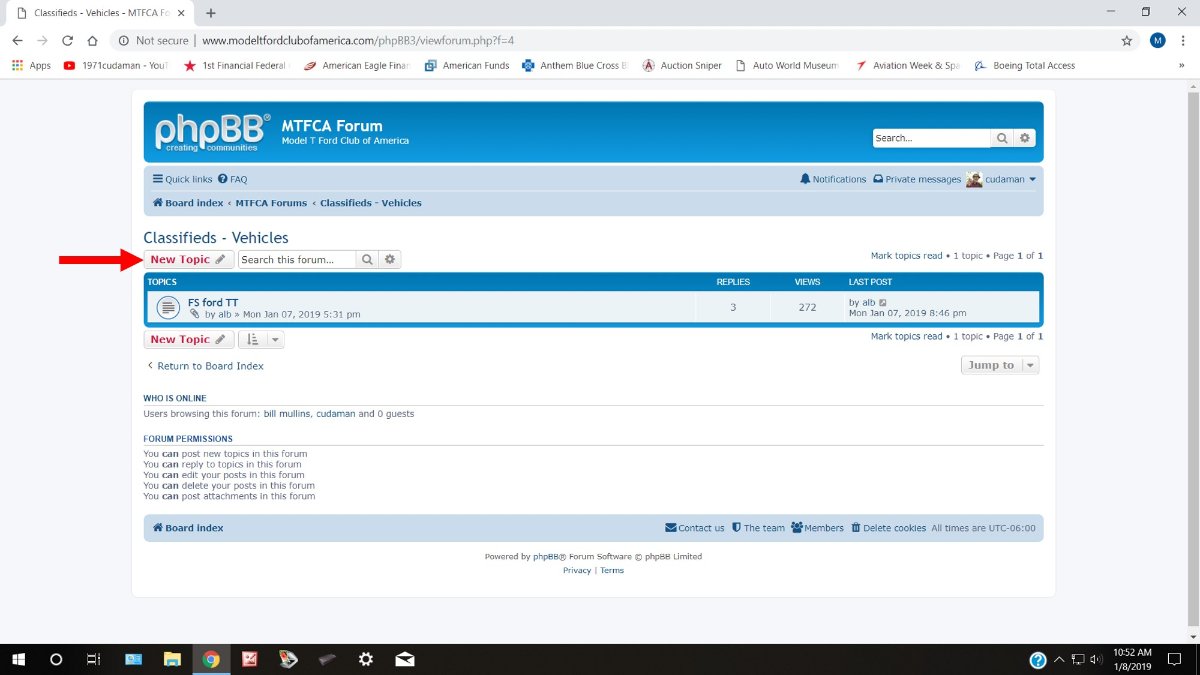Open advanced search gear in header
The width and height of the screenshot is (1200, 675).
point(1025,138)
